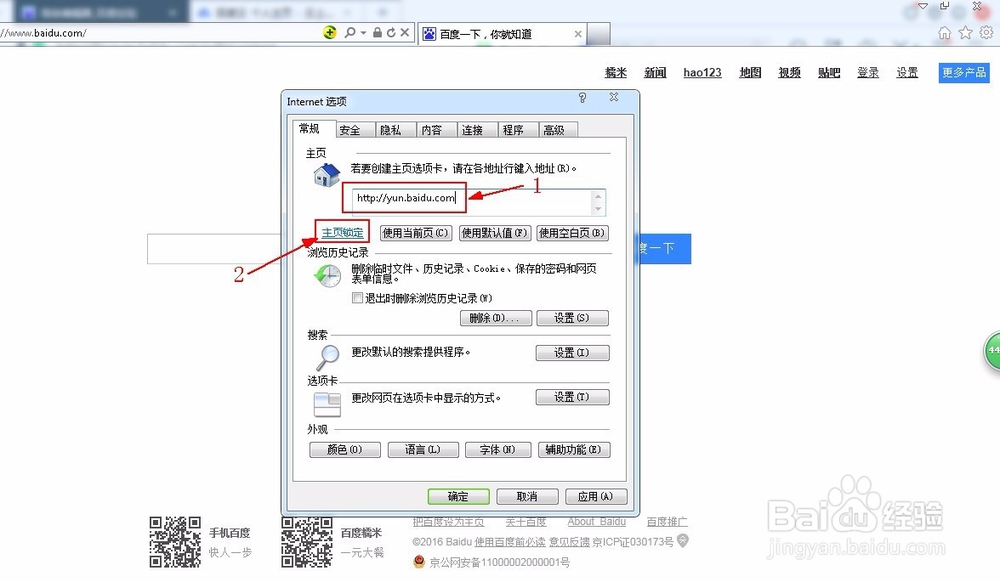
Task: Open tabs 设置(T) button
Action: click(572, 397)
